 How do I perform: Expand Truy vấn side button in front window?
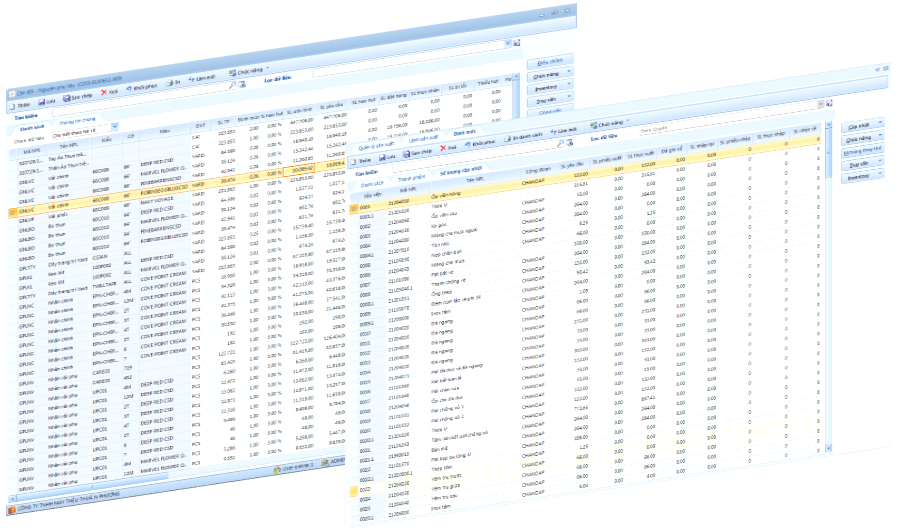(x=880, y=160)
